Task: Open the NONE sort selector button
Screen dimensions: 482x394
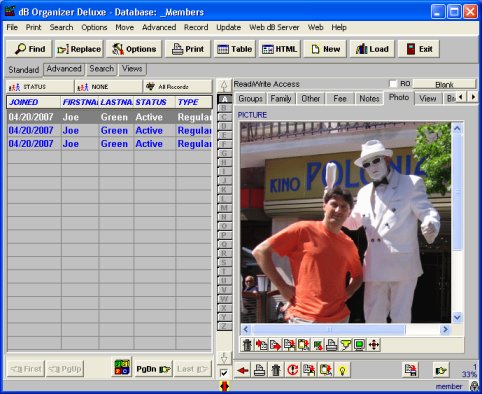Action: click(108, 87)
